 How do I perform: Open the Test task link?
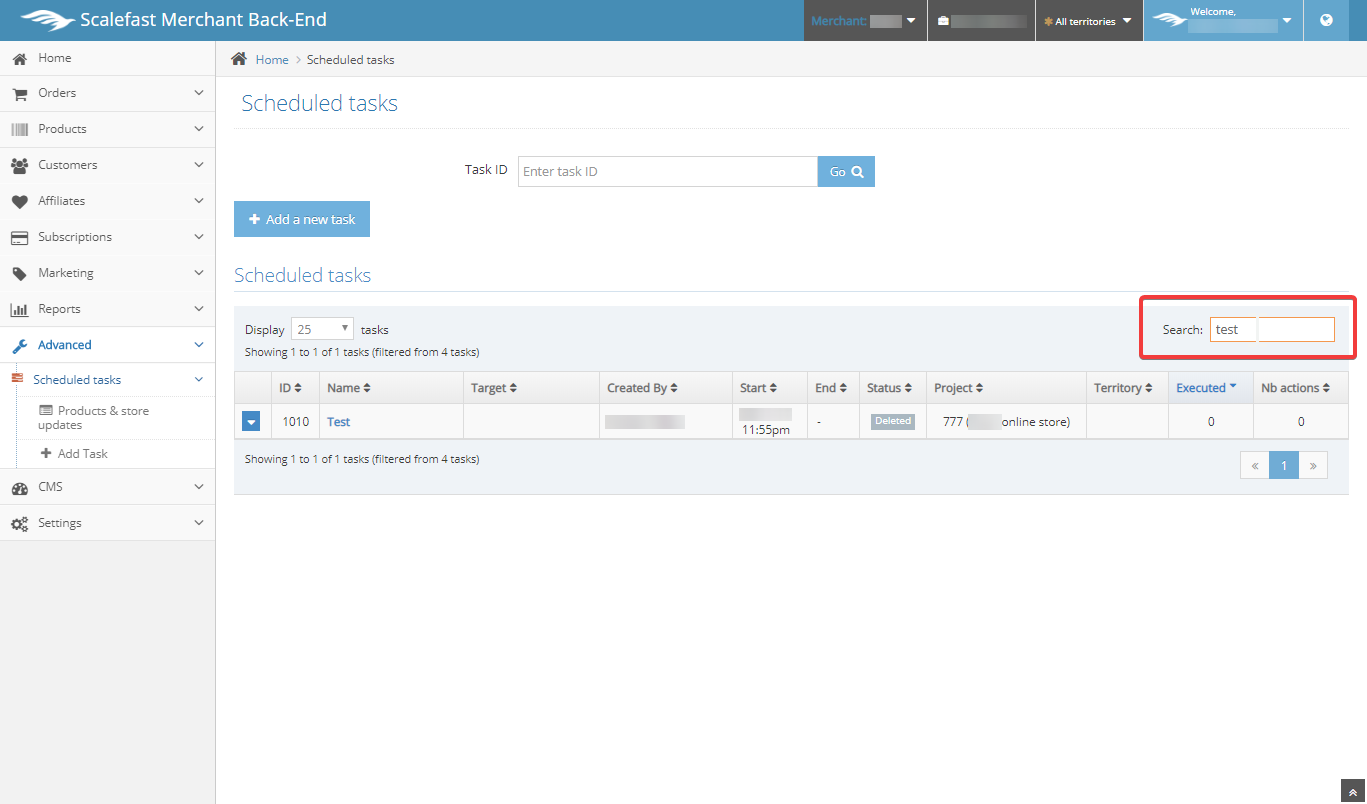(339, 422)
